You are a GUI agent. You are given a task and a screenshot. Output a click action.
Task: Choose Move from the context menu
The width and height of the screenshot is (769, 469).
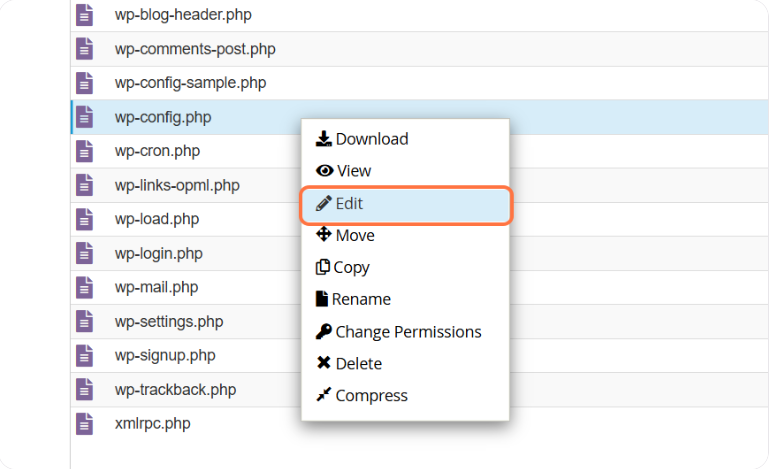pos(355,235)
